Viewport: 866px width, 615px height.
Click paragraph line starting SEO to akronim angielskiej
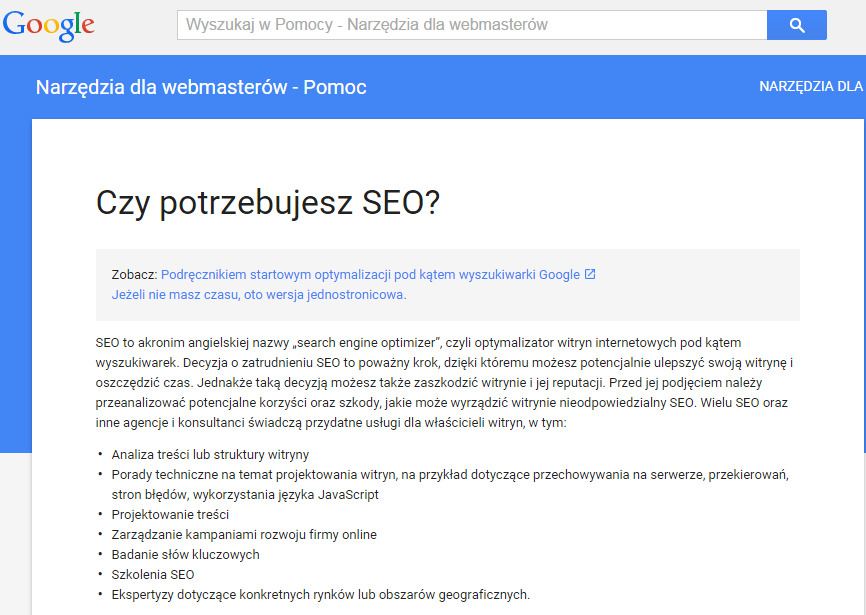coord(418,342)
